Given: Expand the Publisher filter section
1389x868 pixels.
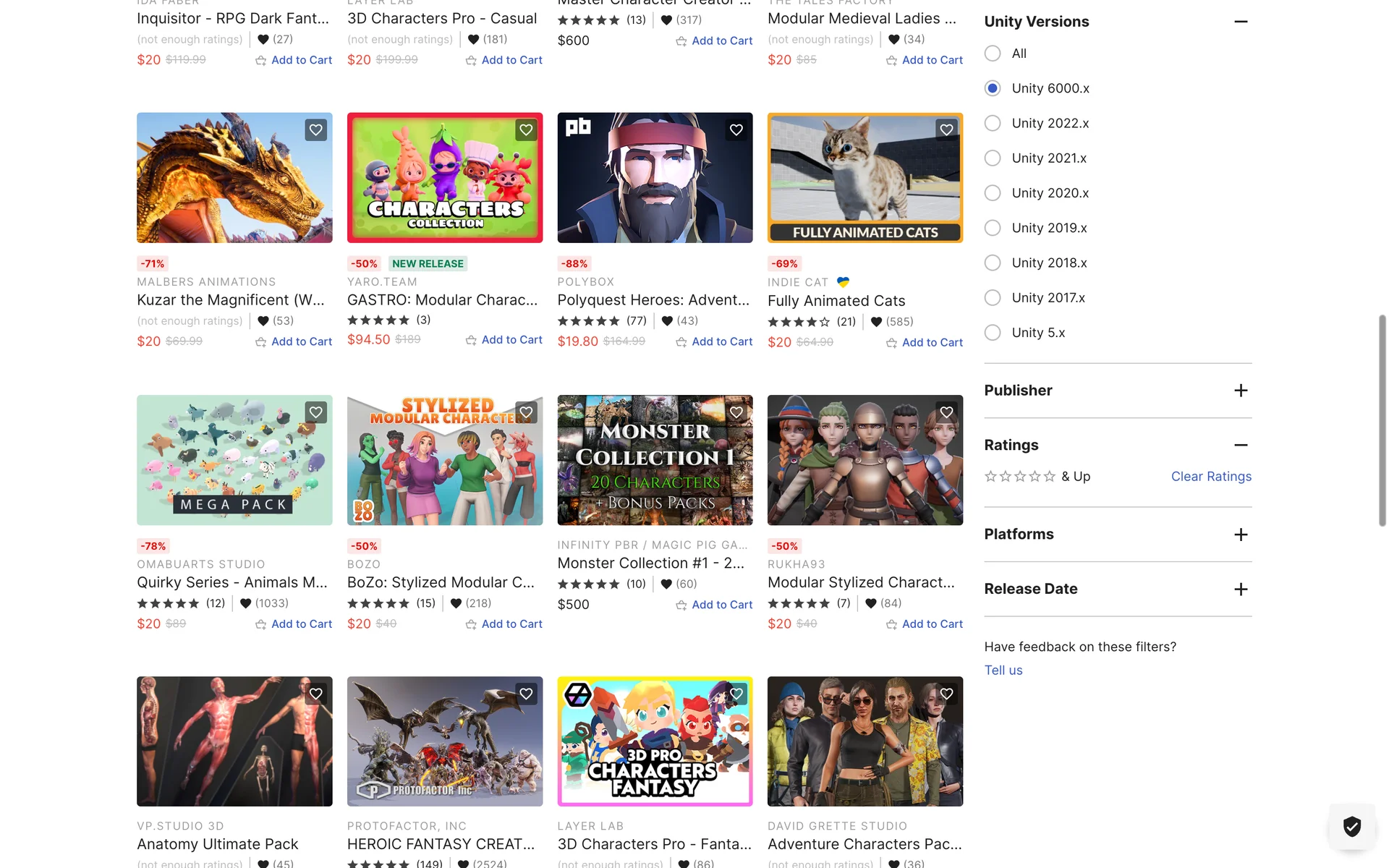Looking at the screenshot, I should (x=1240, y=391).
